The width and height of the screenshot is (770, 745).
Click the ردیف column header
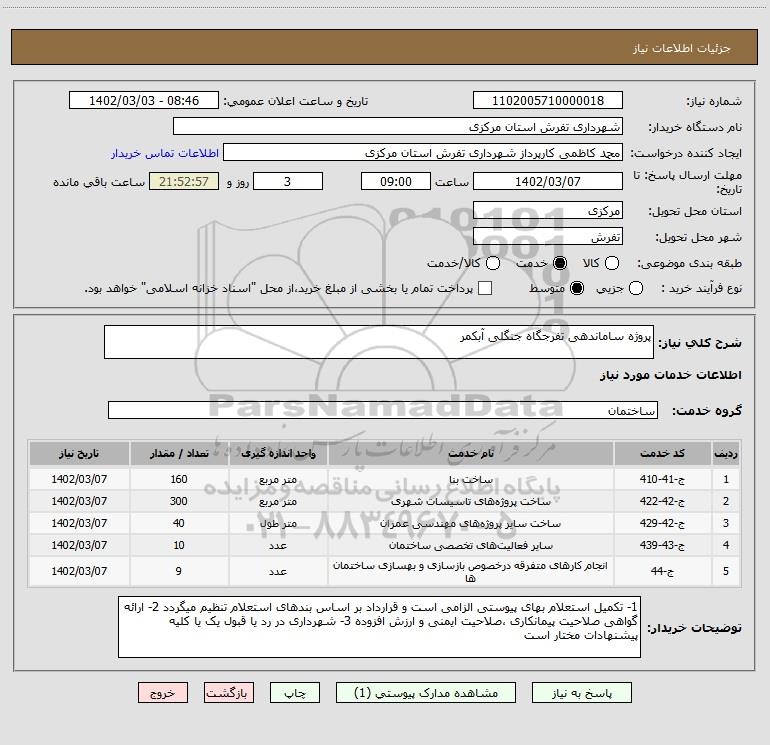pos(726,453)
